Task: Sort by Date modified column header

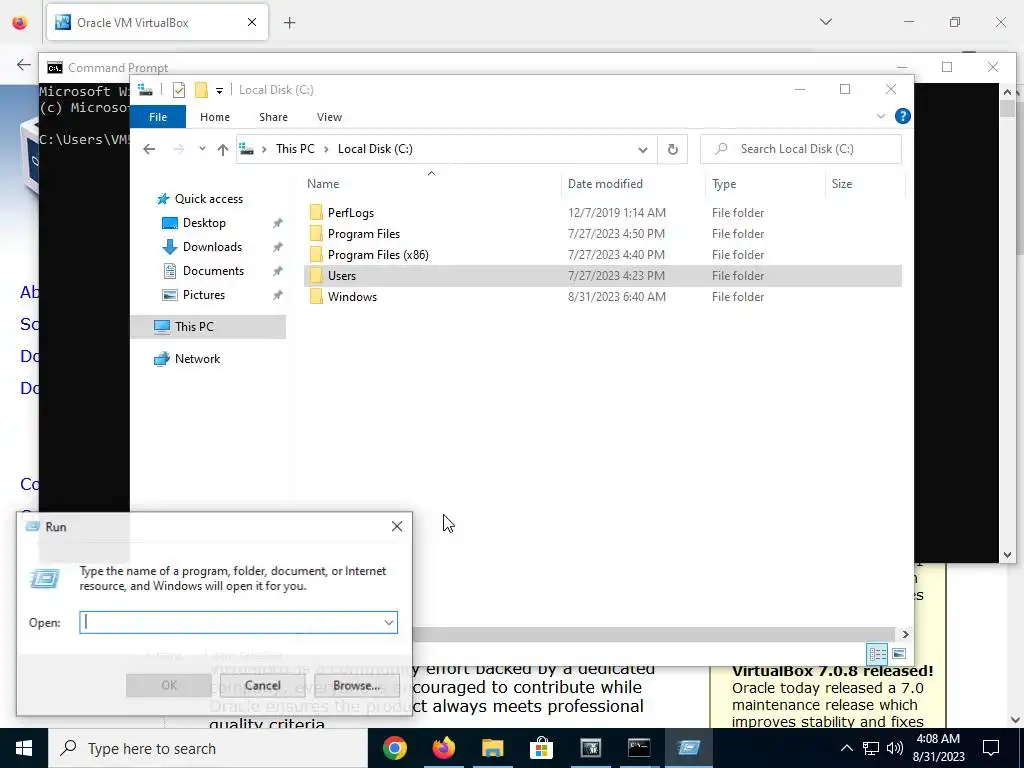Action: click(633, 184)
